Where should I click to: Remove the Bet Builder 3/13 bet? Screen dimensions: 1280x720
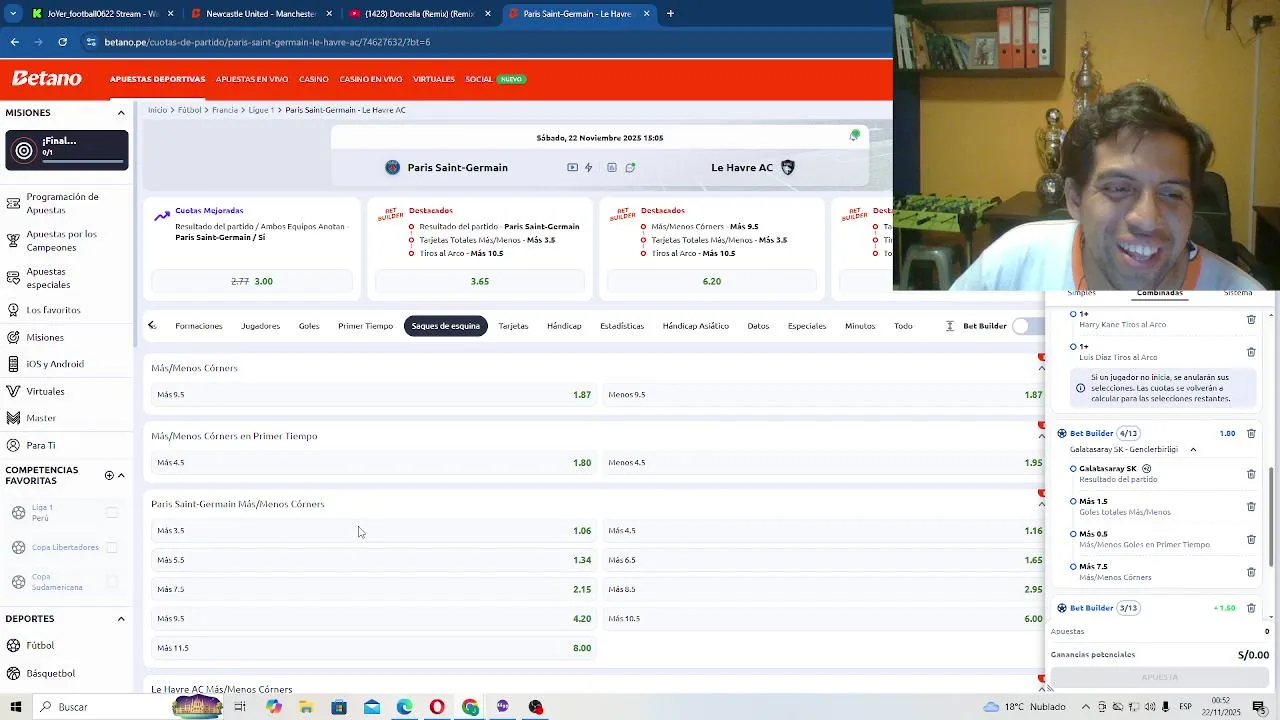pos(1251,608)
